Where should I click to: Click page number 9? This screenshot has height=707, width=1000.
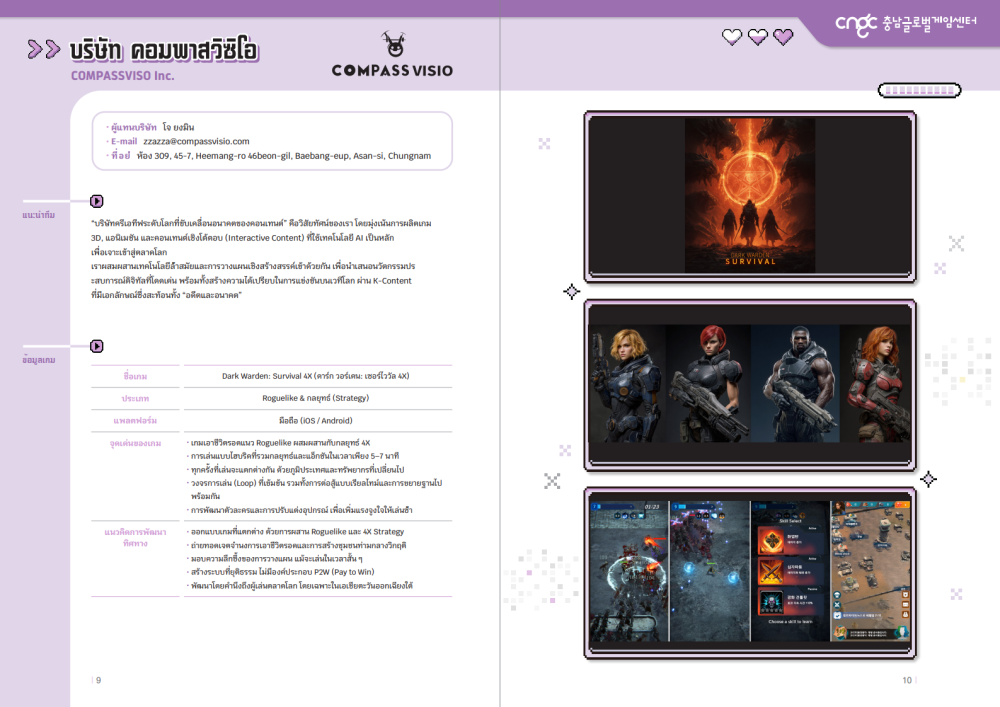(x=98, y=680)
